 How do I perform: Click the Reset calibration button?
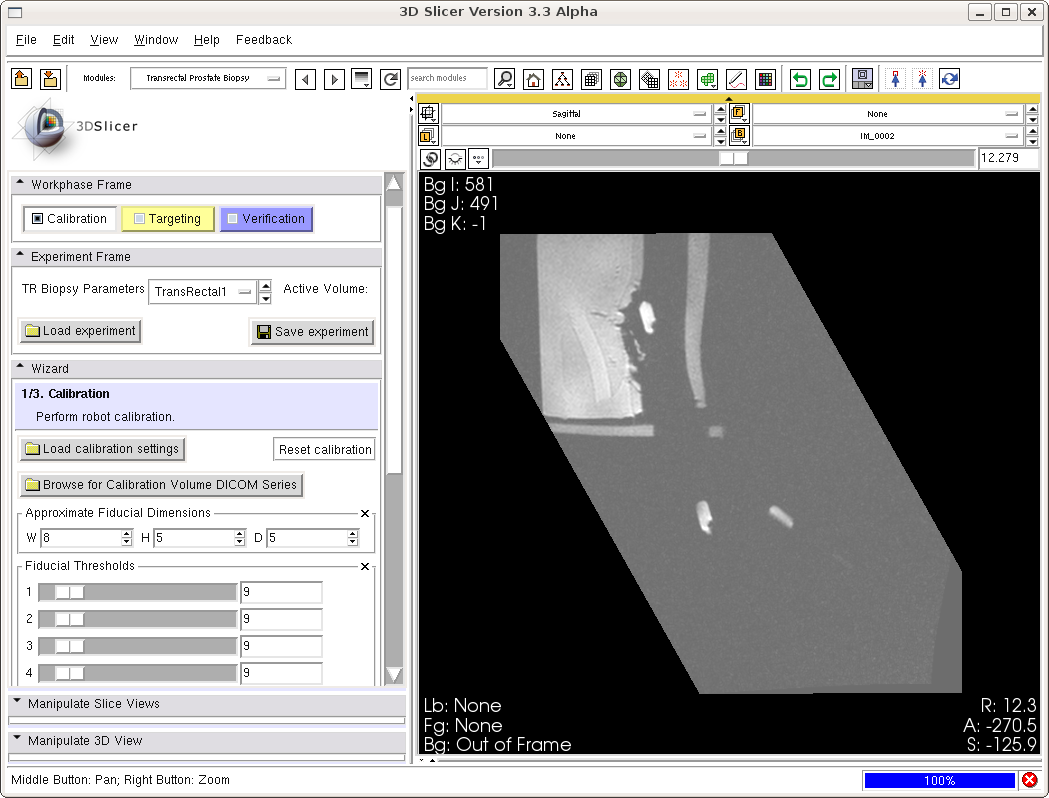click(324, 449)
